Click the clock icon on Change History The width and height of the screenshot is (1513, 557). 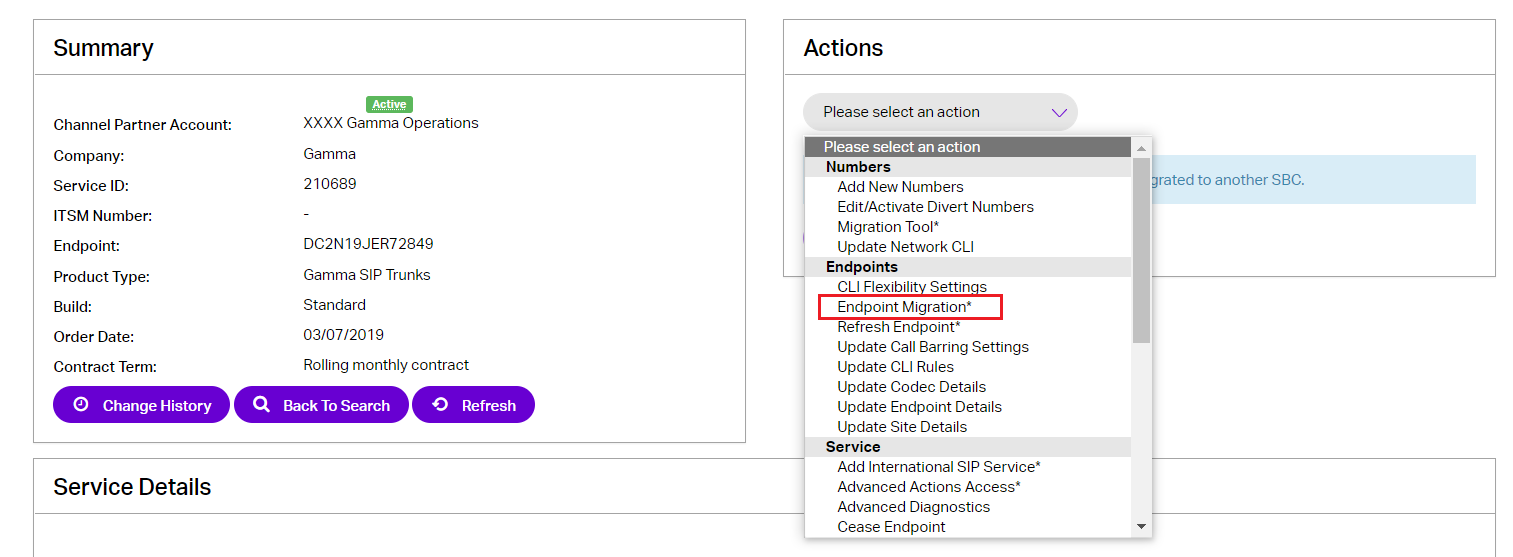(x=82, y=405)
